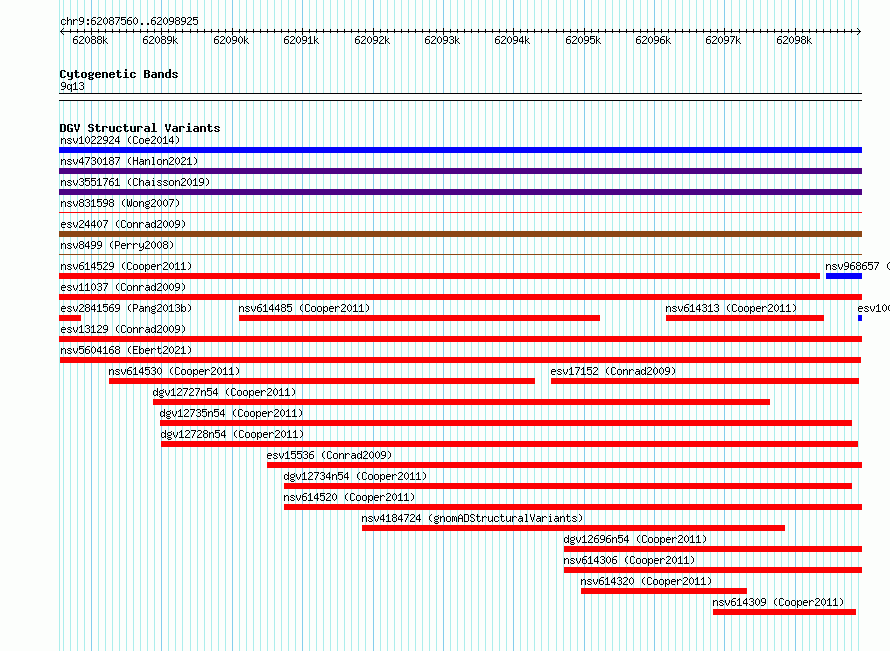Open the nsv614313 (Cooper2011) label
This screenshot has height=651, width=890.
coord(731,308)
